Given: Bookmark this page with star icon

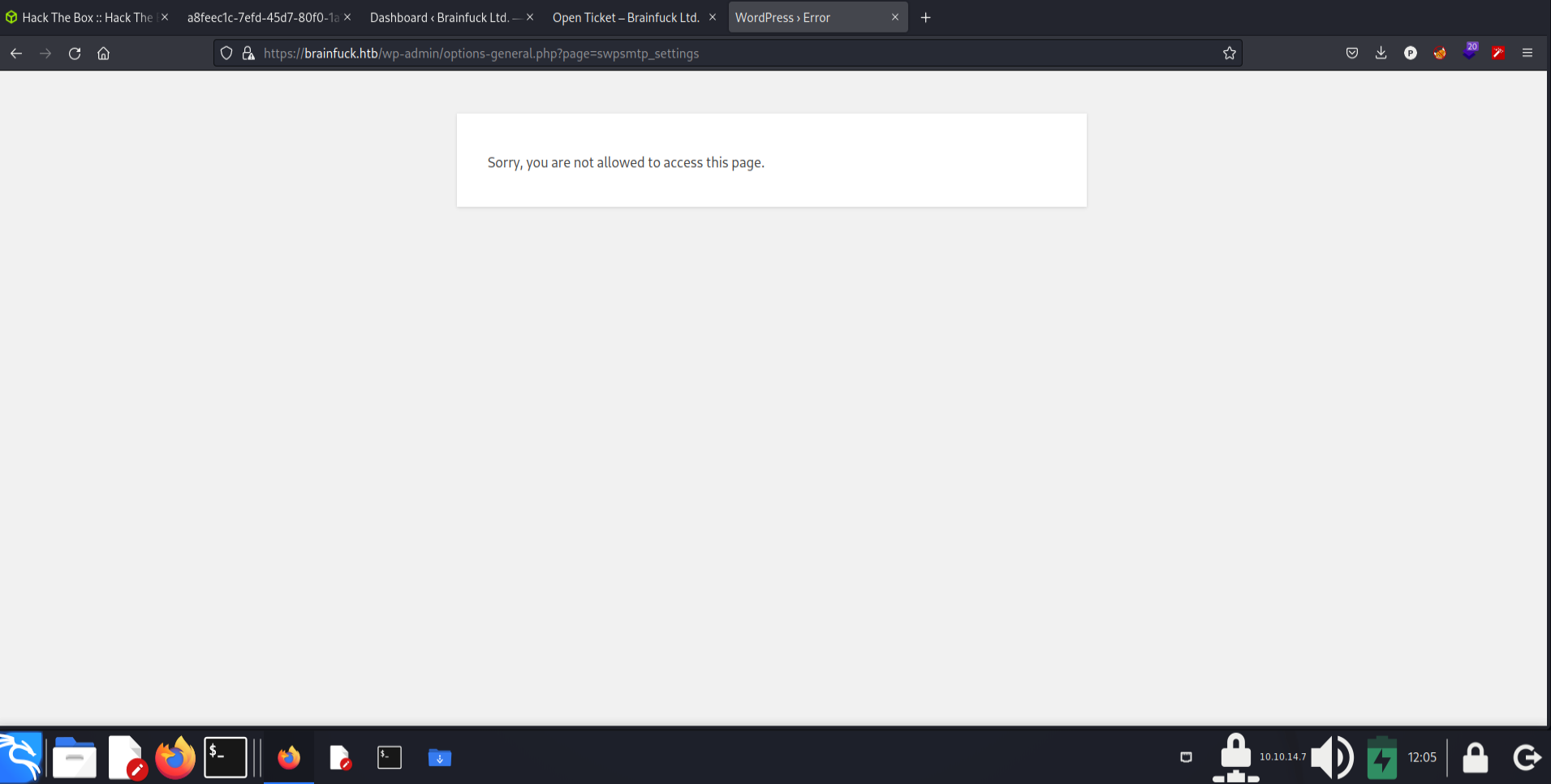Looking at the screenshot, I should click(x=1229, y=54).
